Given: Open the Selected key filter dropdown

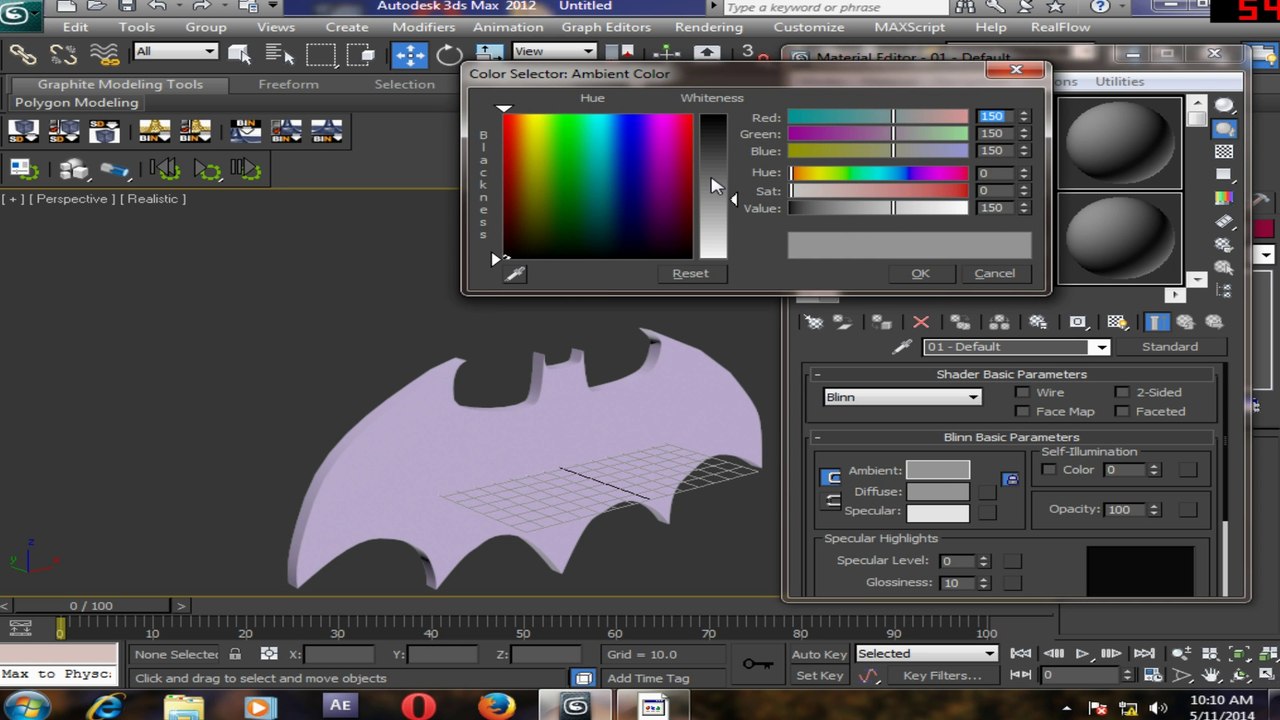Looking at the screenshot, I should point(927,654).
